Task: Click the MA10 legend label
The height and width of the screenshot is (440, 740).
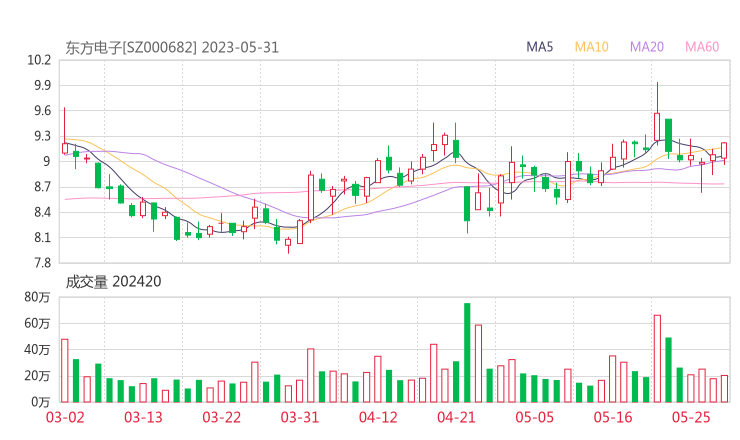Action: pos(591,47)
